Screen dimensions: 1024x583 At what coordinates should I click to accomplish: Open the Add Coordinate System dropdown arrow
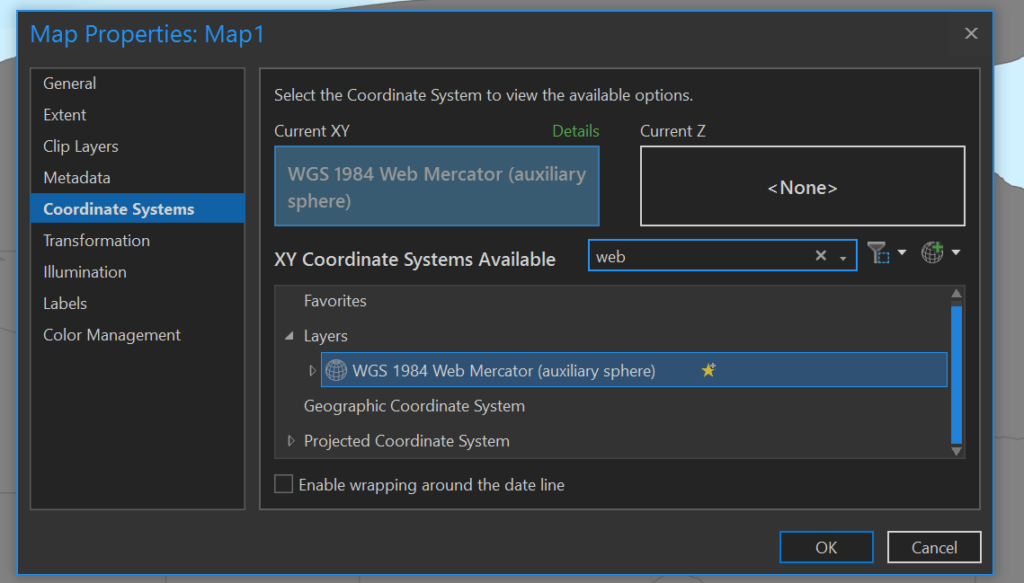(x=956, y=252)
